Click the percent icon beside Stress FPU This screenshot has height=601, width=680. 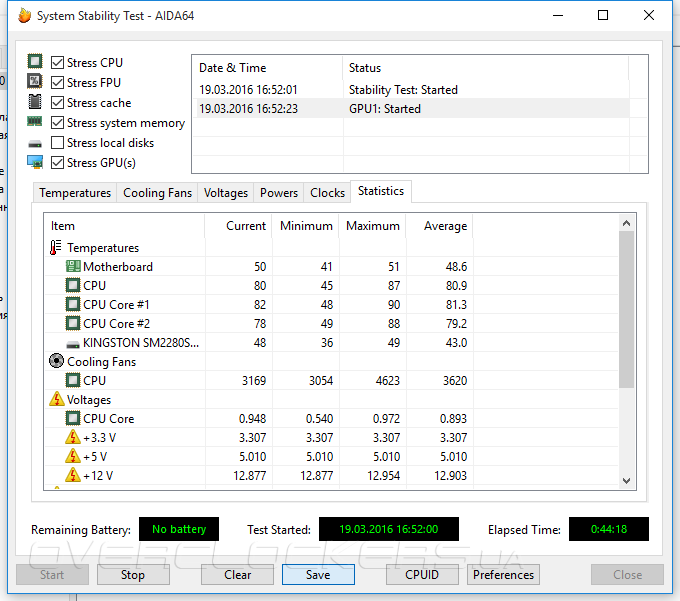(x=35, y=81)
